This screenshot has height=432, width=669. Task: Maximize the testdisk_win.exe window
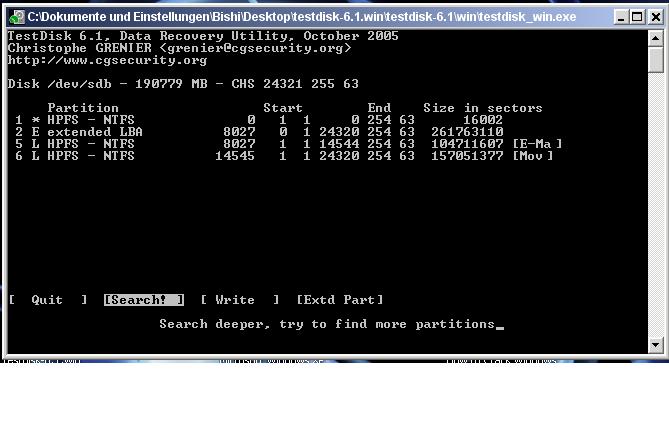point(637,17)
